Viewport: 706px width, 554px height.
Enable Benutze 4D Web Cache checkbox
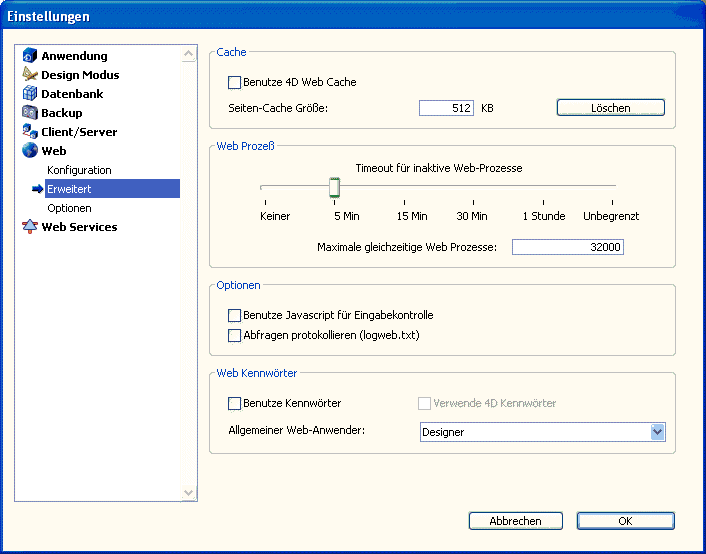point(235,82)
